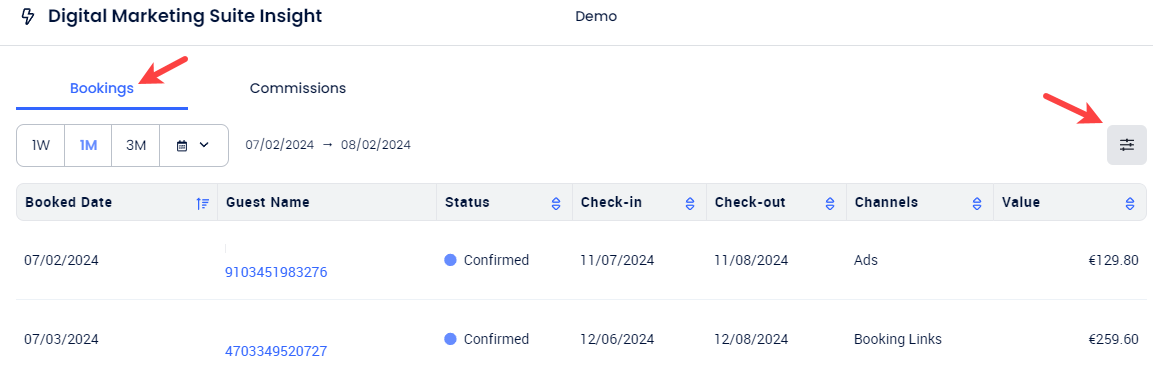
Task: Switch to the Commissions tab
Action: (x=298, y=88)
